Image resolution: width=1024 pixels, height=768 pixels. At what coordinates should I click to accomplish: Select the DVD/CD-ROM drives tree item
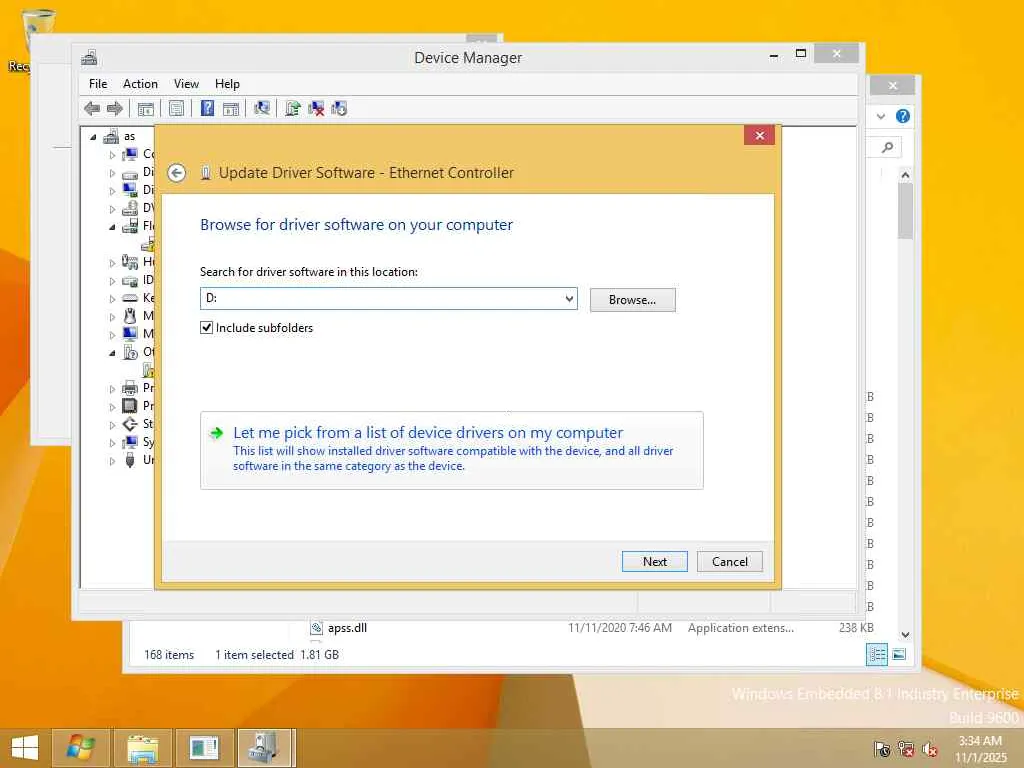(x=140, y=208)
